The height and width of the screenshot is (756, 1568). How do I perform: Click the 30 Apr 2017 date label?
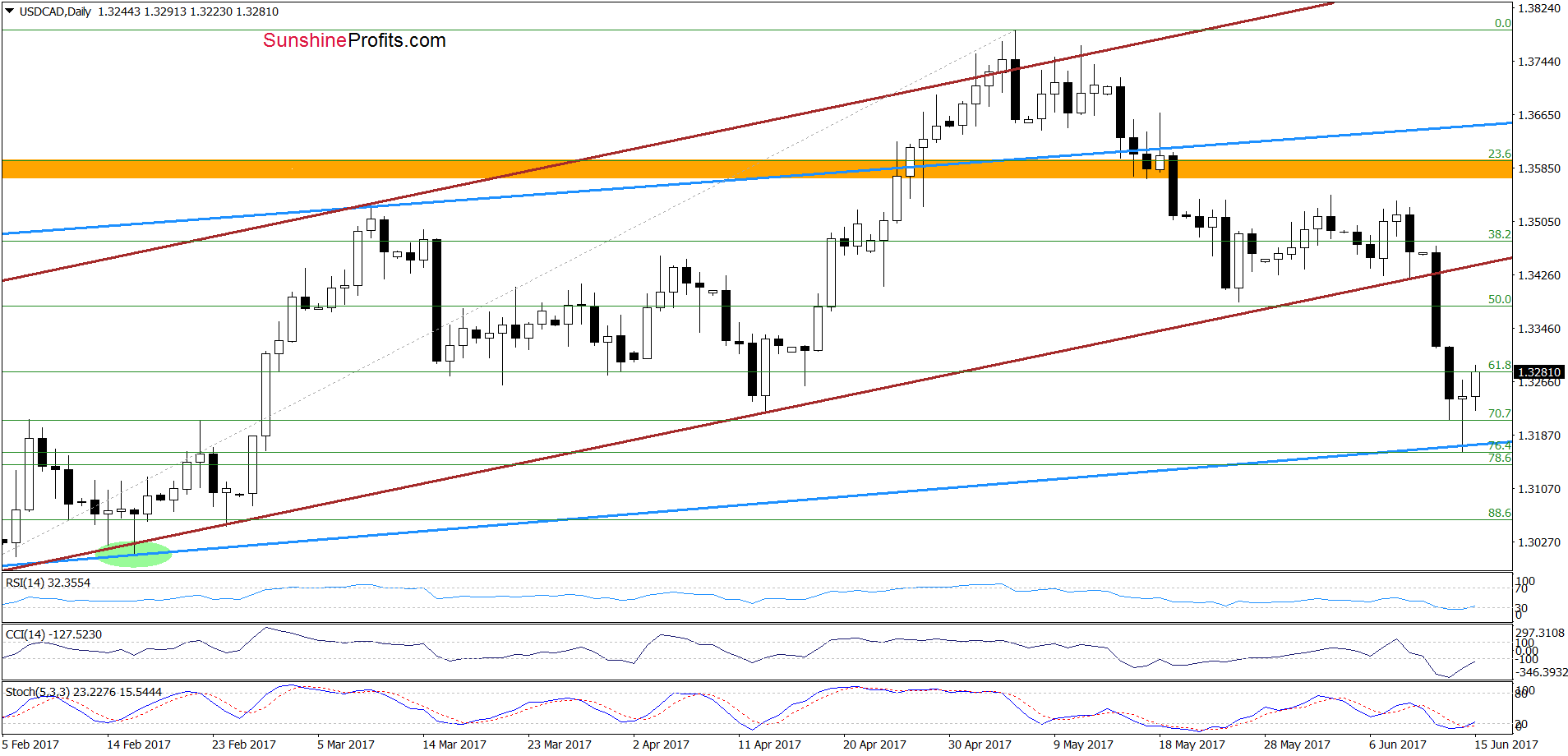tap(980, 744)
